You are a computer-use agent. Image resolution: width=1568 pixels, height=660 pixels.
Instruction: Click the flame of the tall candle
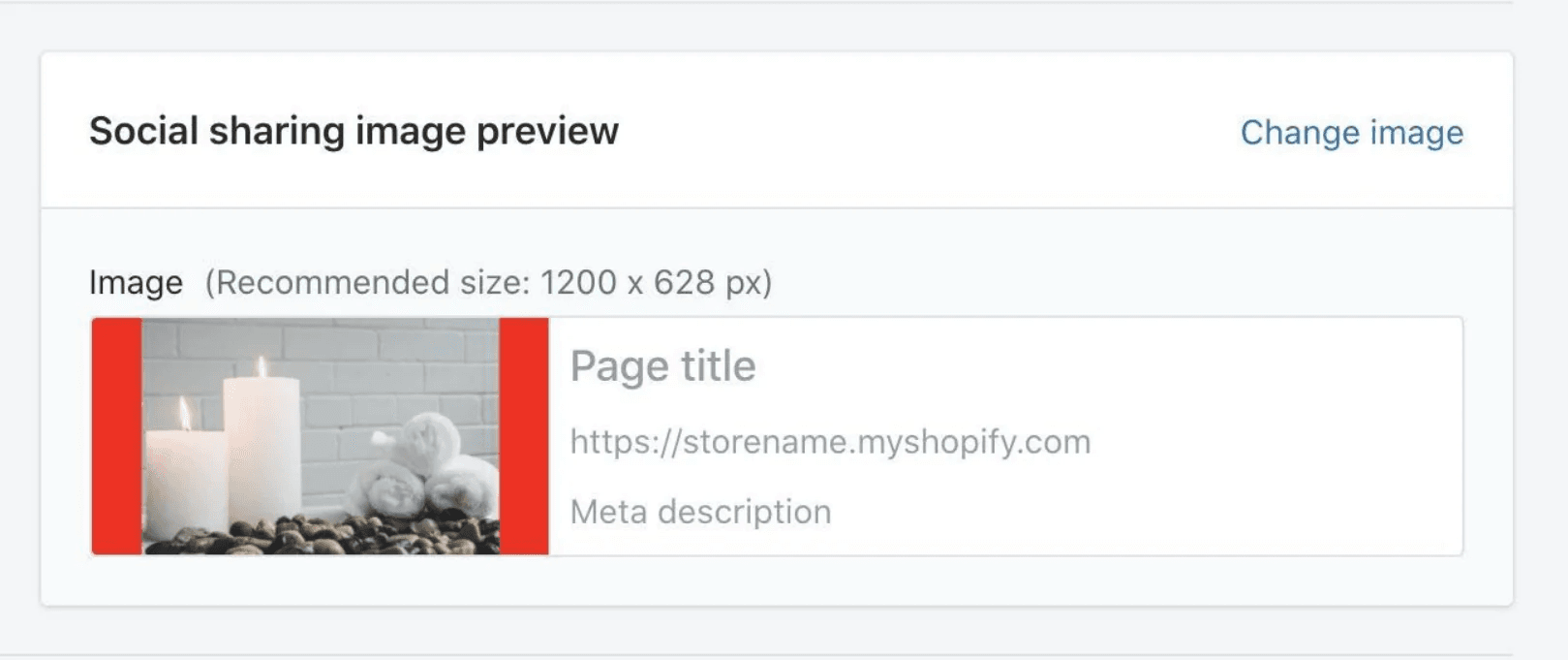tap(261, 366)
